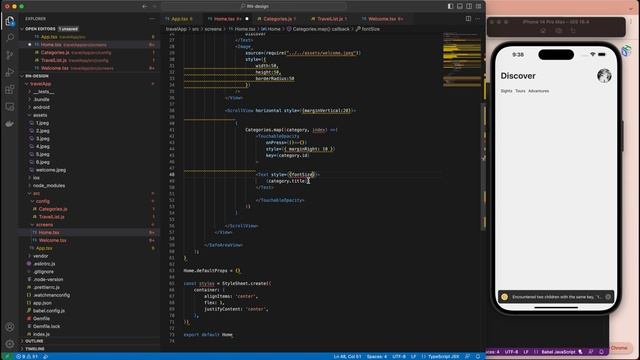Screen dimensions: 640x360
Task: Tap the Tours category in phone app
Action: pyautogui.click(x=520, y=91)
